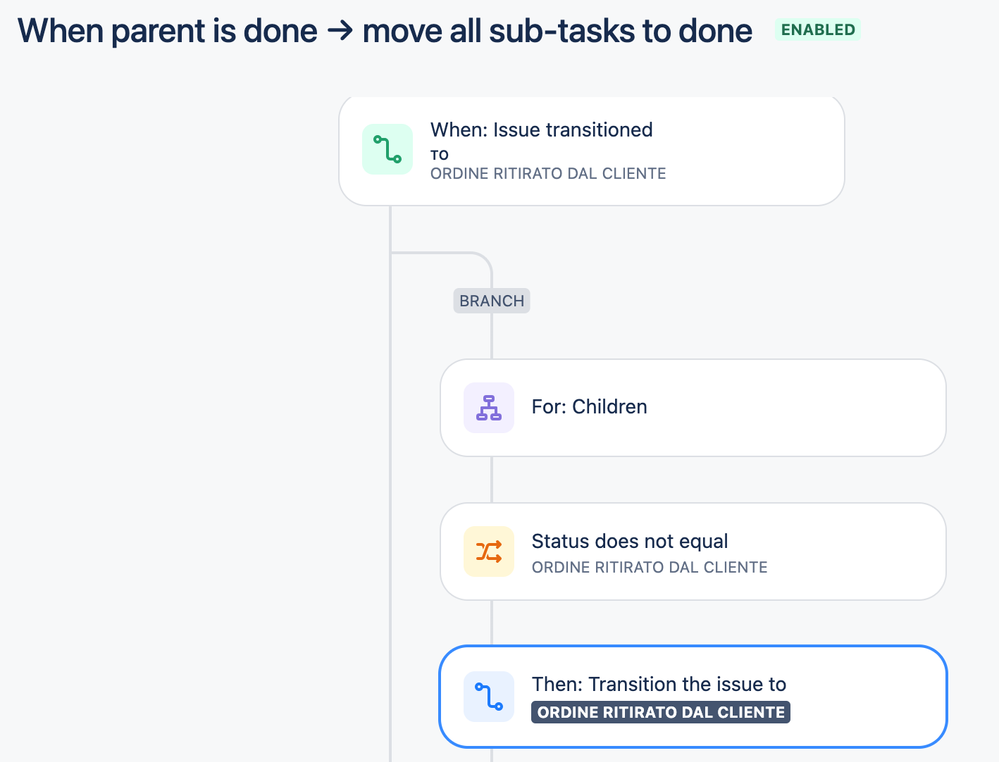Click the Status does not equal heading text
The height and width of the screenshot is (762, 999).
[629, 542]
